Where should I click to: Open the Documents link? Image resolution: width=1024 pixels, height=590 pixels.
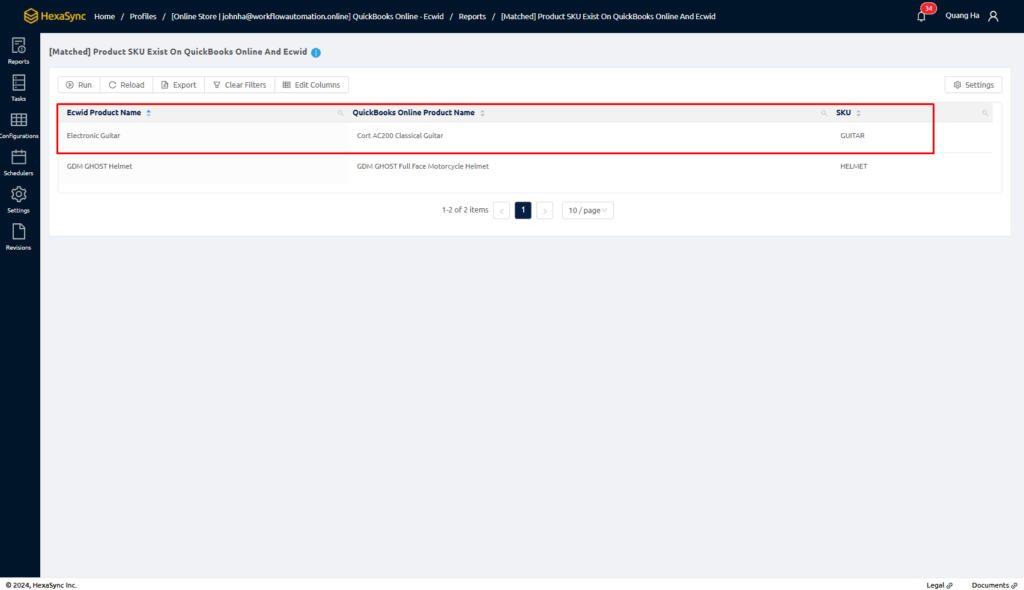(x=994, y=585)
